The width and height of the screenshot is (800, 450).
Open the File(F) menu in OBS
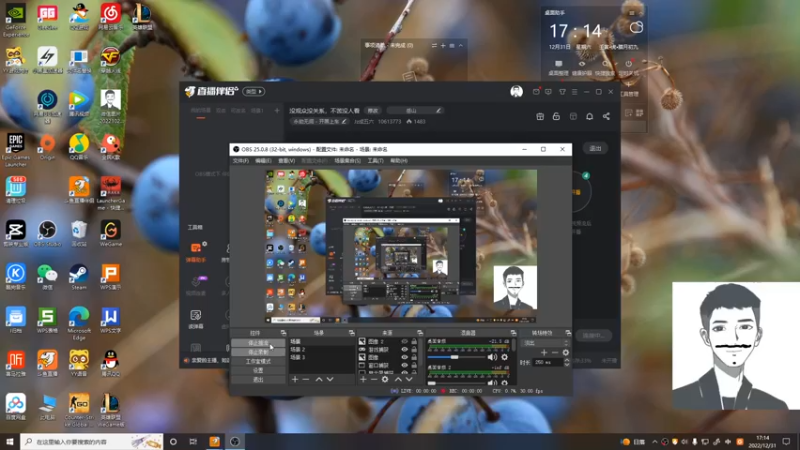click(240, 161)
